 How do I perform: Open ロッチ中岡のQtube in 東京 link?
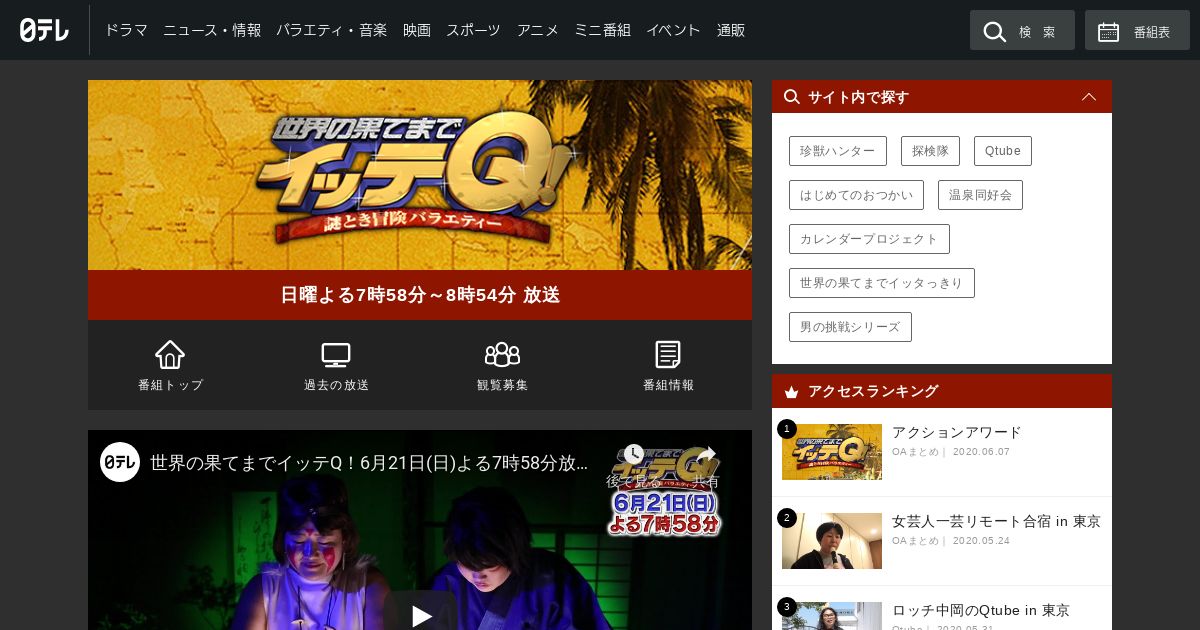(981, 610)
